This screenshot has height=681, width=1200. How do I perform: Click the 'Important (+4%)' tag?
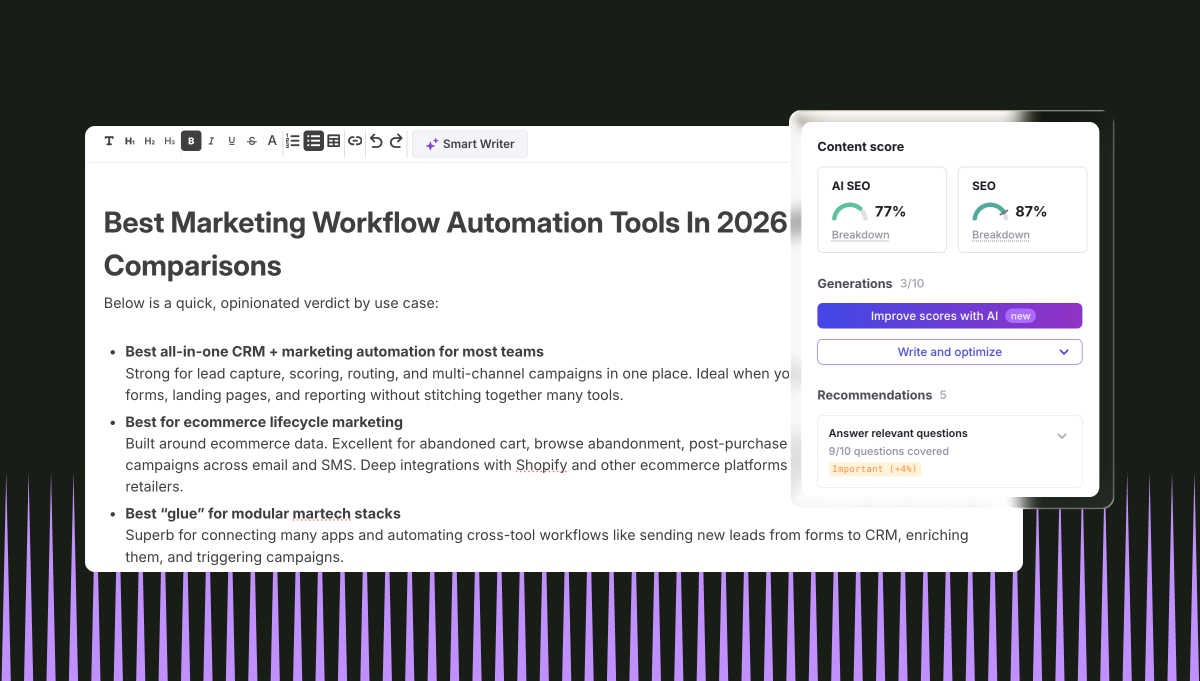(874, 469)
